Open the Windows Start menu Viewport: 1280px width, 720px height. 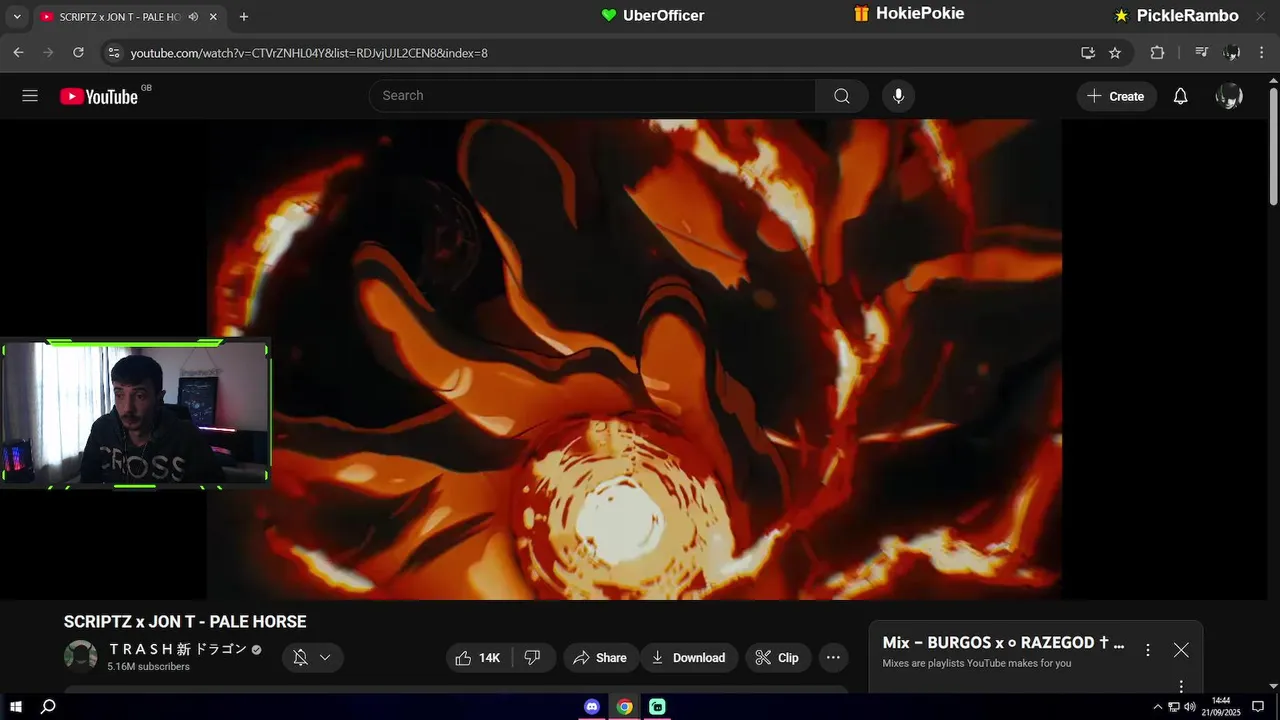[x=16, y=707]
